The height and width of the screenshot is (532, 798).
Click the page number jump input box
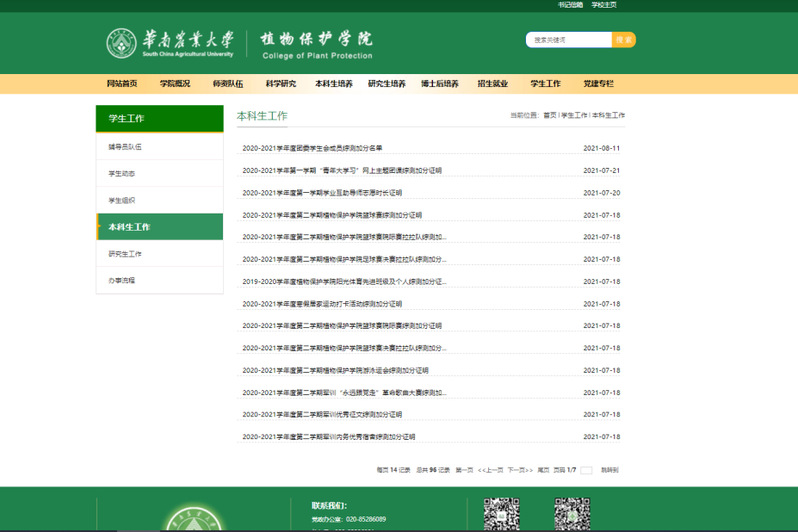coord(586,470)
